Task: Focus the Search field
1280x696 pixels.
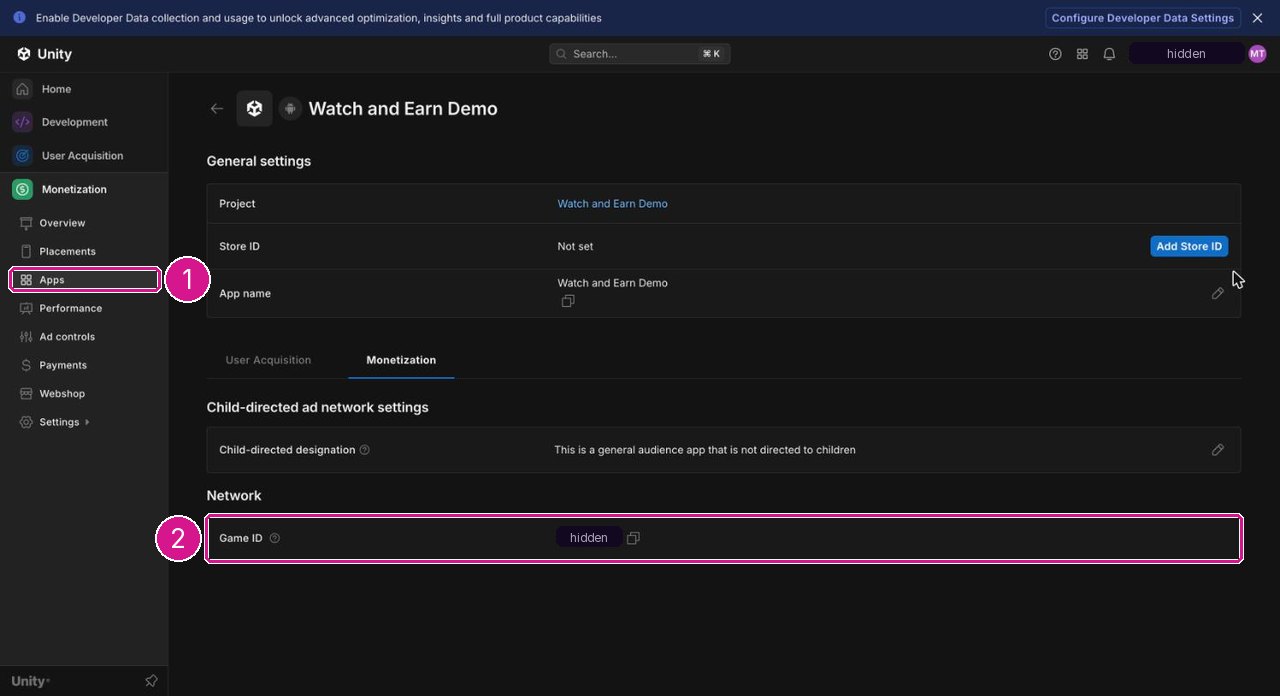Action: click(639, 54)
